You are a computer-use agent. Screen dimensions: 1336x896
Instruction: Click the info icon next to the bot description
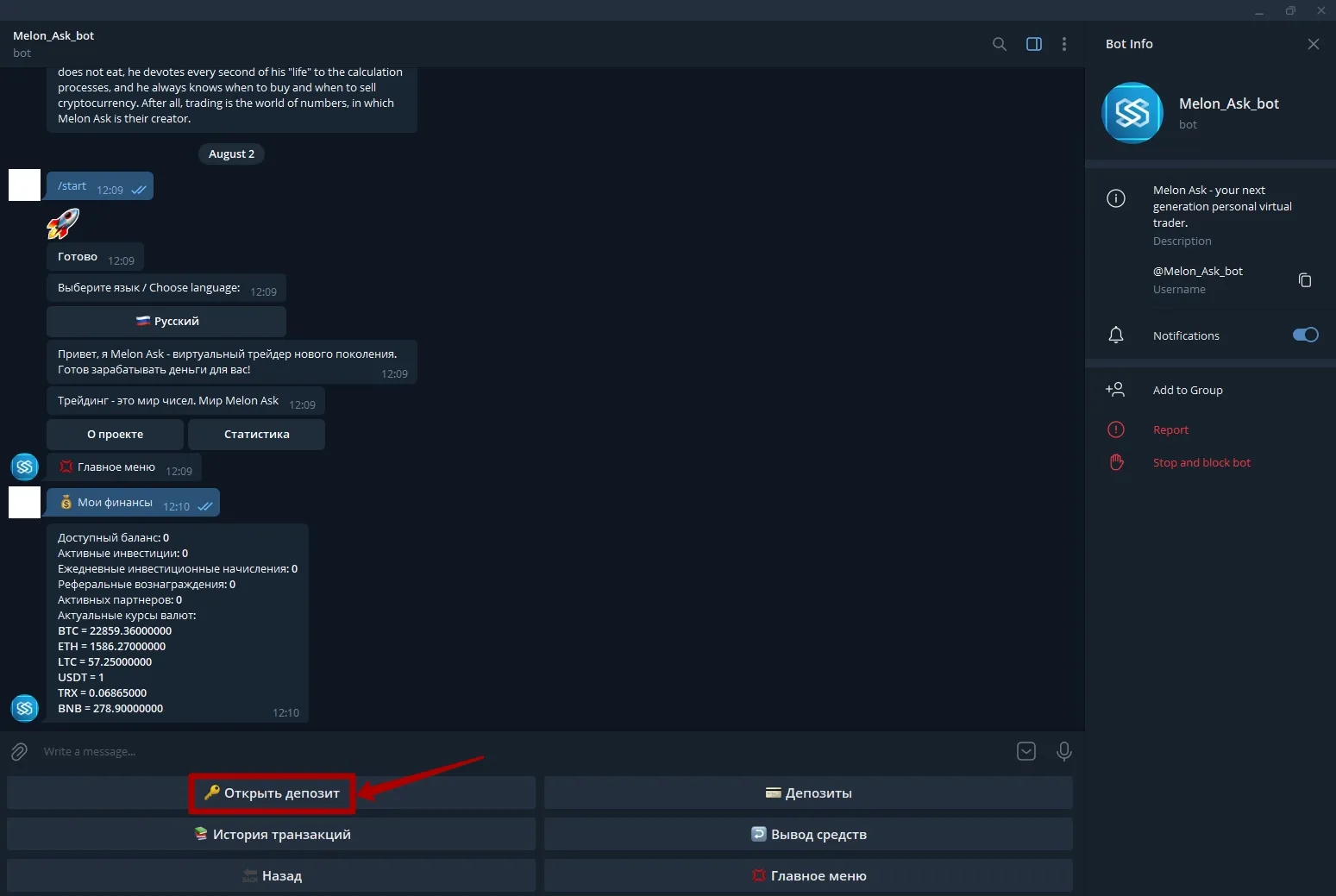[1116, 198]
